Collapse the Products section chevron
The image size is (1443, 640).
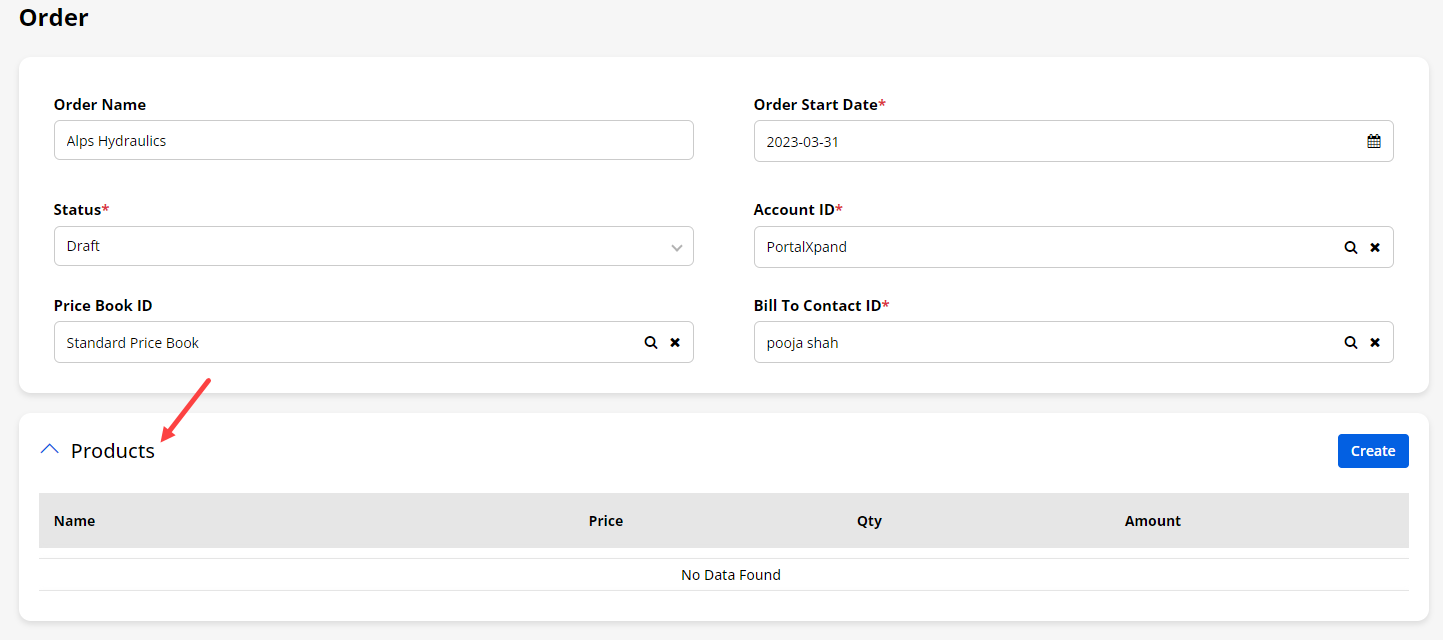tap(49, 450)
